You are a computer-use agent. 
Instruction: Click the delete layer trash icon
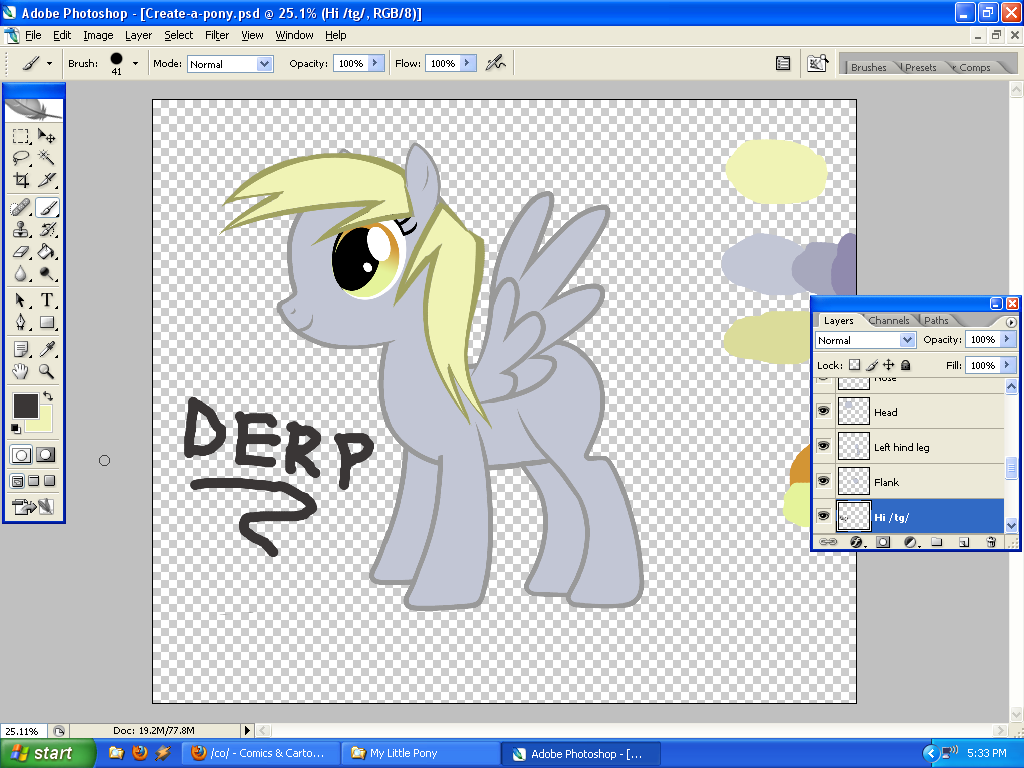pos(991,542)
